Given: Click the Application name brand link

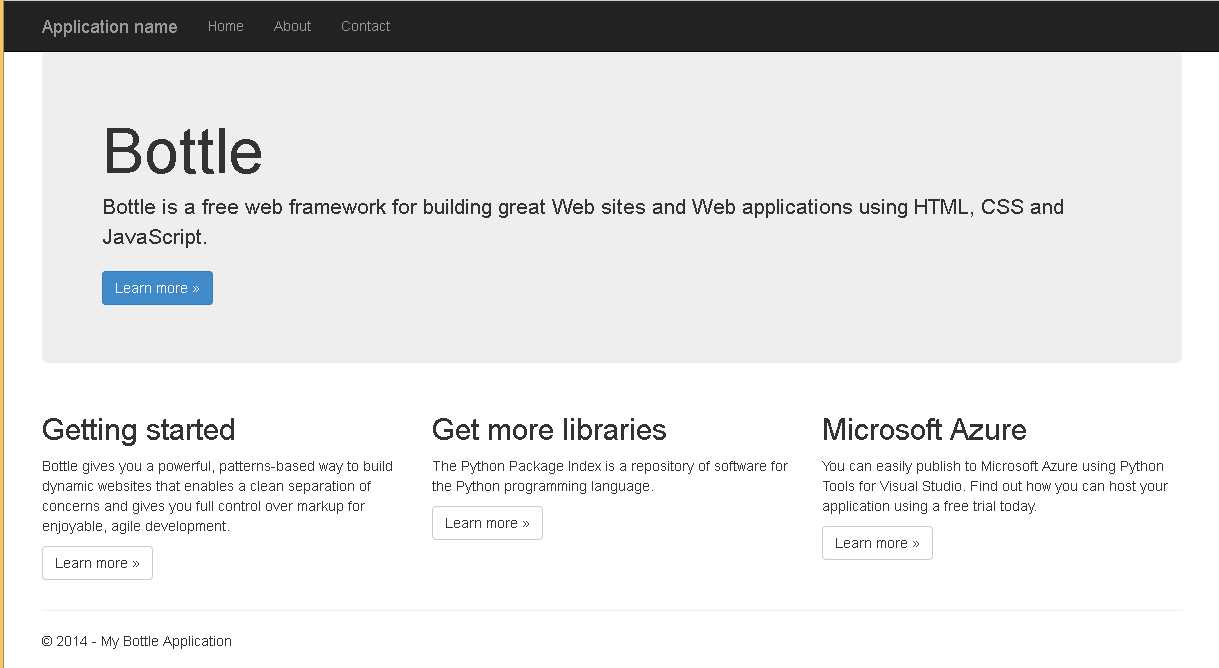Looking at the screenshot, I should click(110, 27).
